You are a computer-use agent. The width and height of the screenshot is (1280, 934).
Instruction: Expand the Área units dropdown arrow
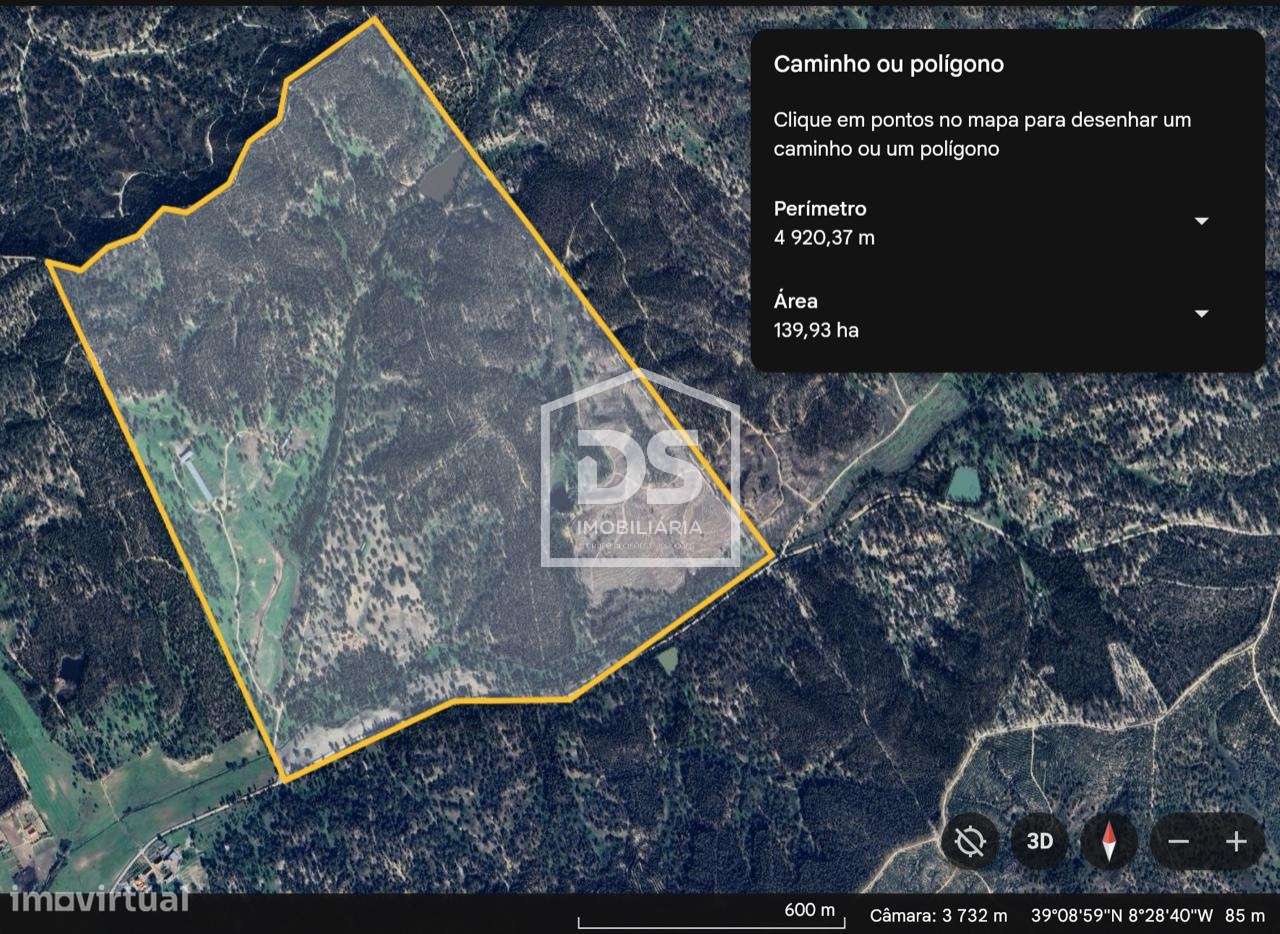tap(1202, 314)
